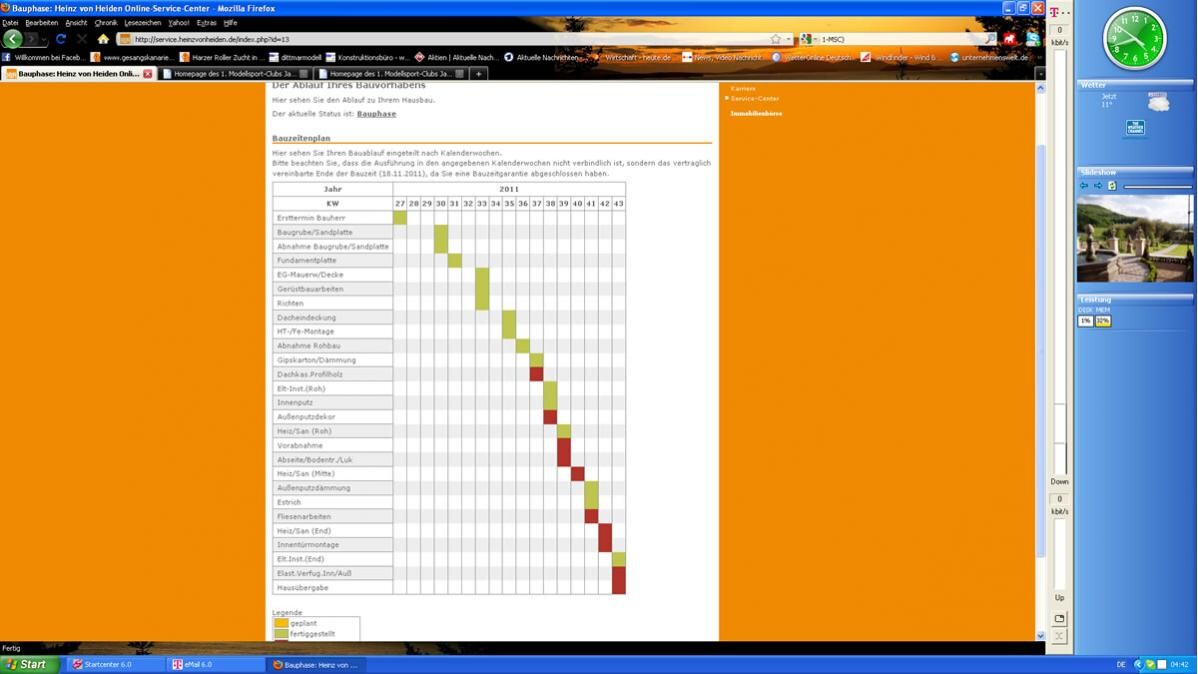Image resolution: width=1198 pixels, height=674 pixels.
Task: Open the Chronik menu
Action: [106, 22]
